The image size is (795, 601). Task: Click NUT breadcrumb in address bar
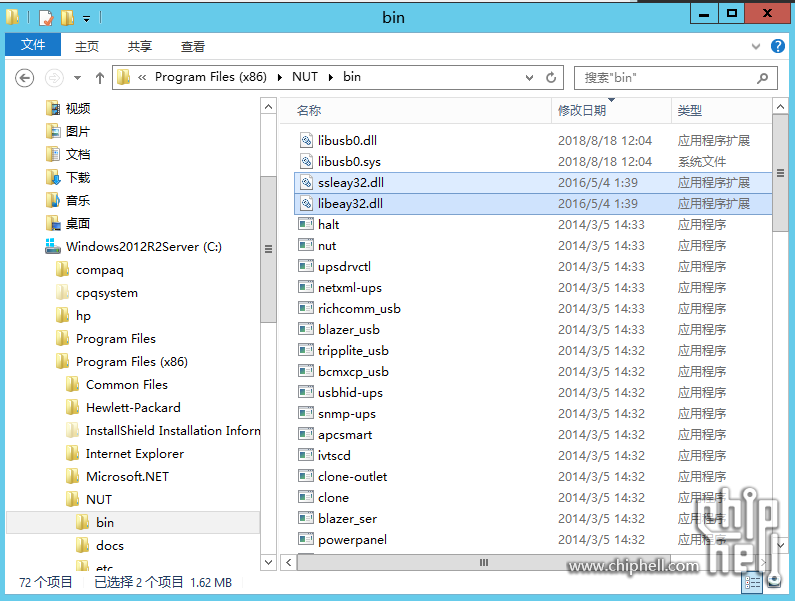point(305,77)
